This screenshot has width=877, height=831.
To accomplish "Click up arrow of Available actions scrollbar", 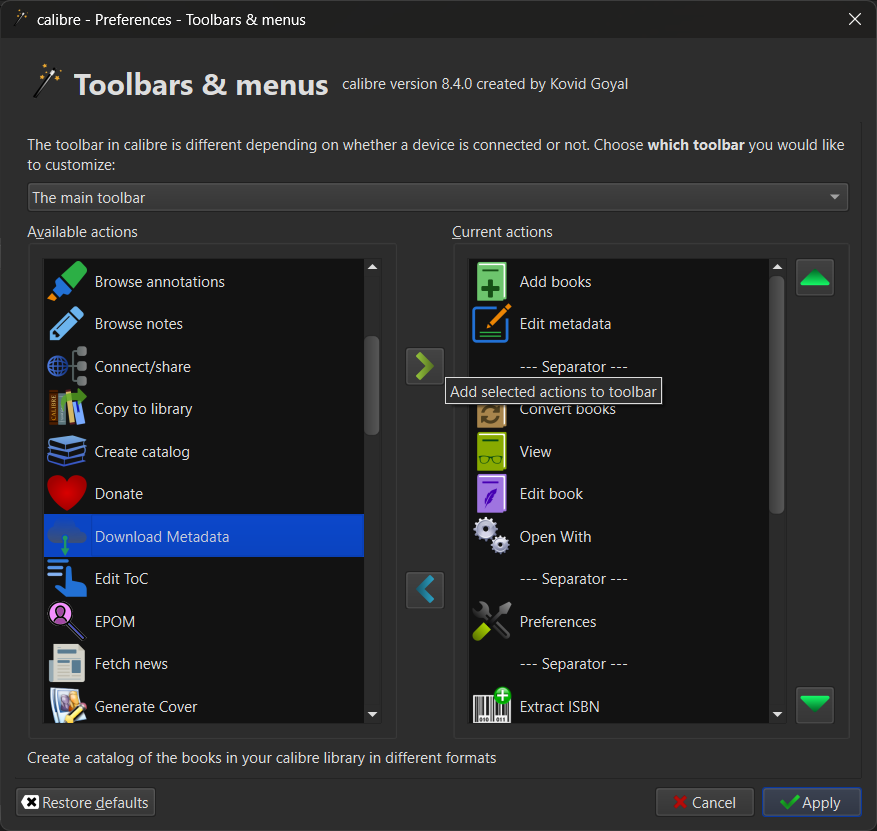I will 373,267.
